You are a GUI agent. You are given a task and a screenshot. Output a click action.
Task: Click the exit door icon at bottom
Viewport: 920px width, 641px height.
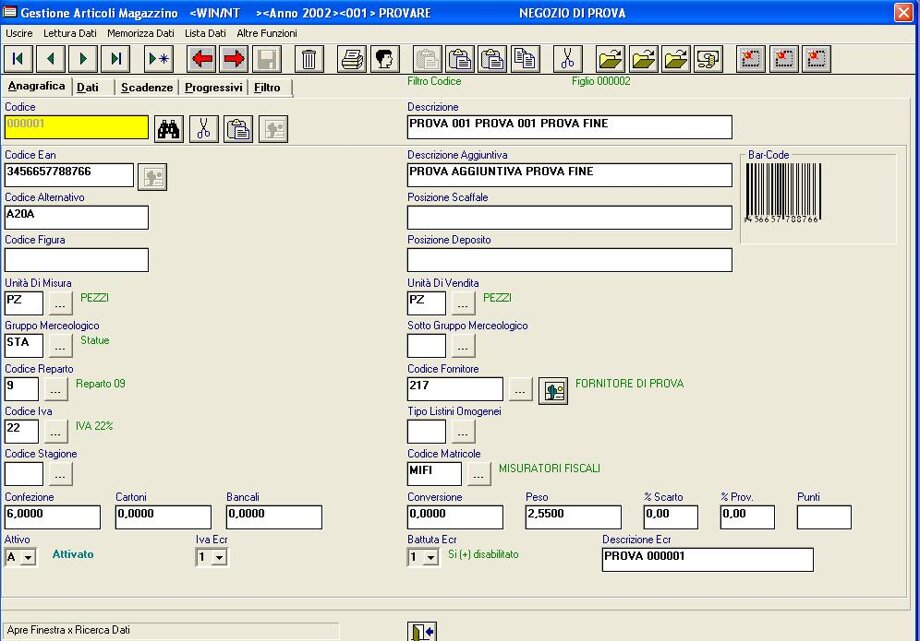pyautogui.click(x=422, y=631)
